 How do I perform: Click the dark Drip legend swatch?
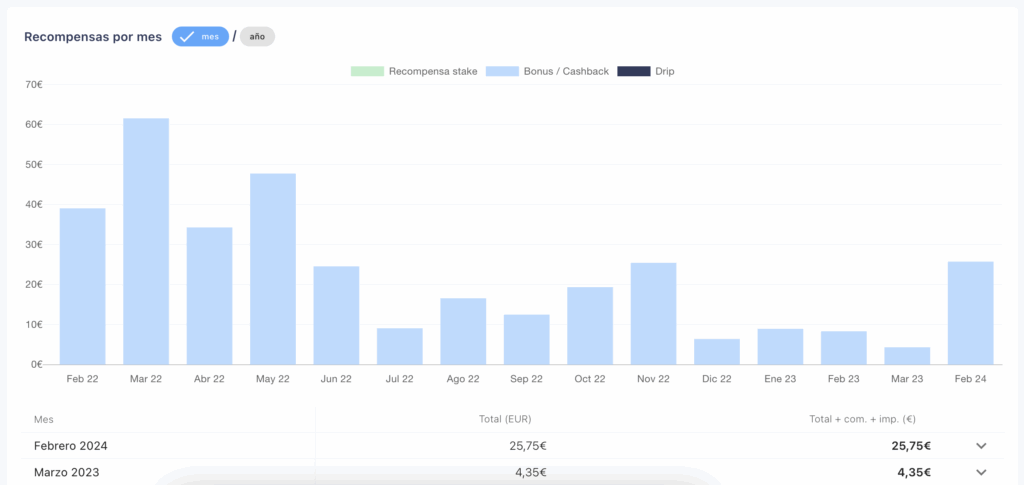pos(633,71)
